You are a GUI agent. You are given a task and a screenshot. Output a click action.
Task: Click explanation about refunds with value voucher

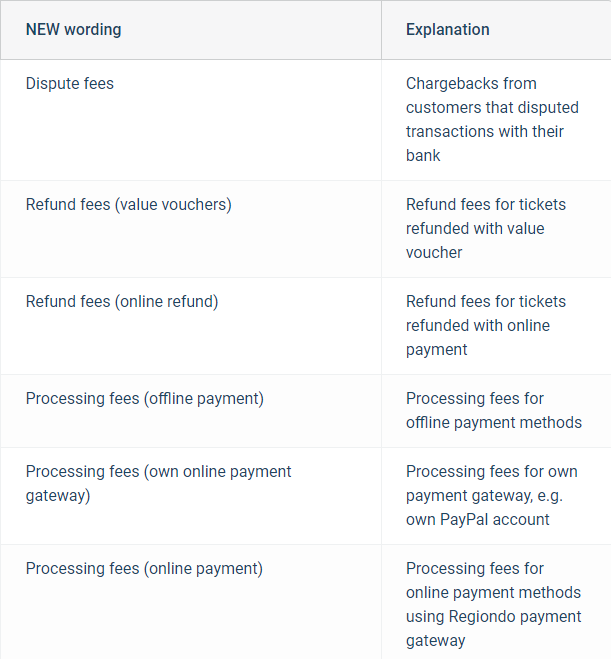pos(486,228)
